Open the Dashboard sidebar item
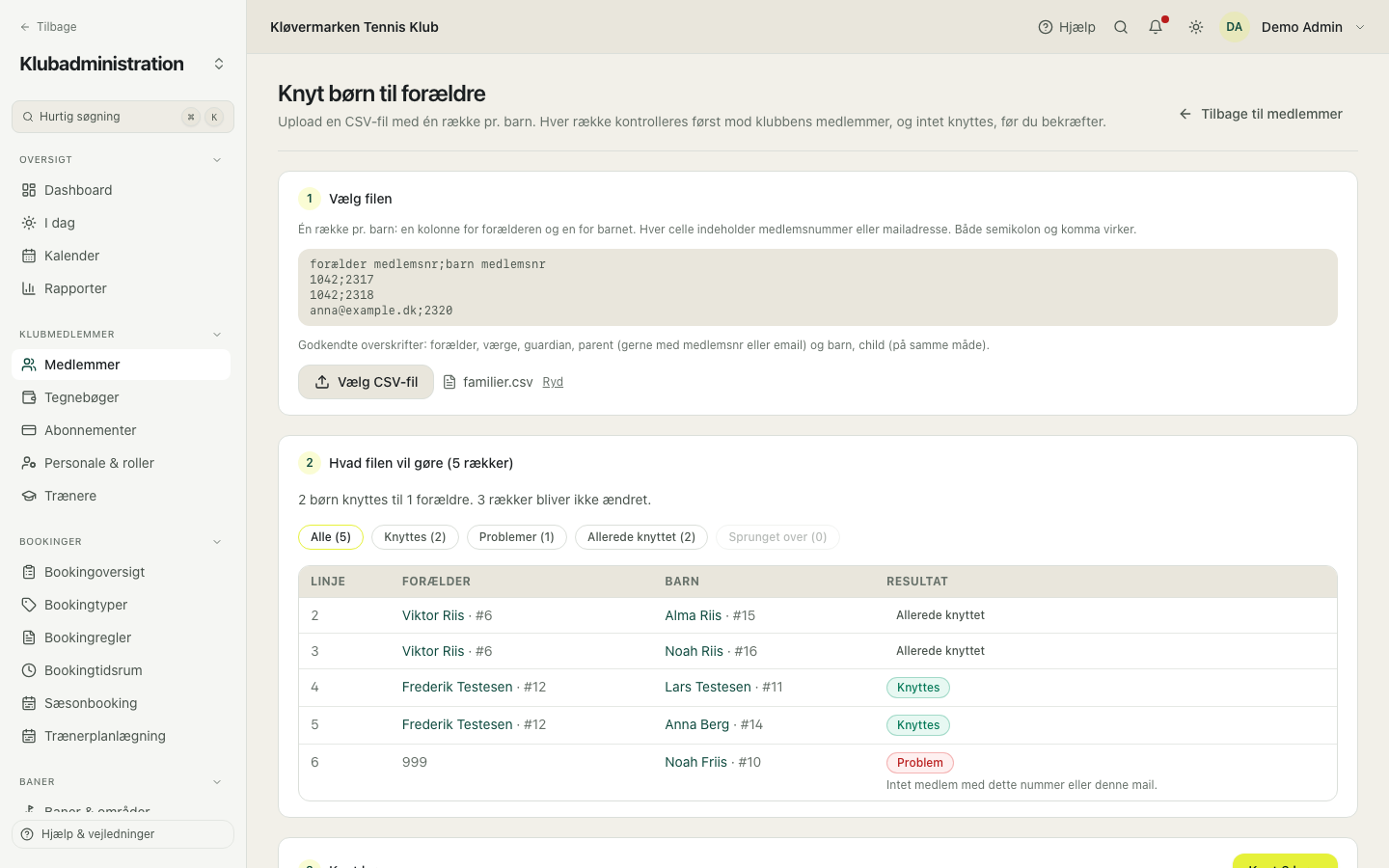This screenshot has height=868, width=1389. click(x=121, y=190)
